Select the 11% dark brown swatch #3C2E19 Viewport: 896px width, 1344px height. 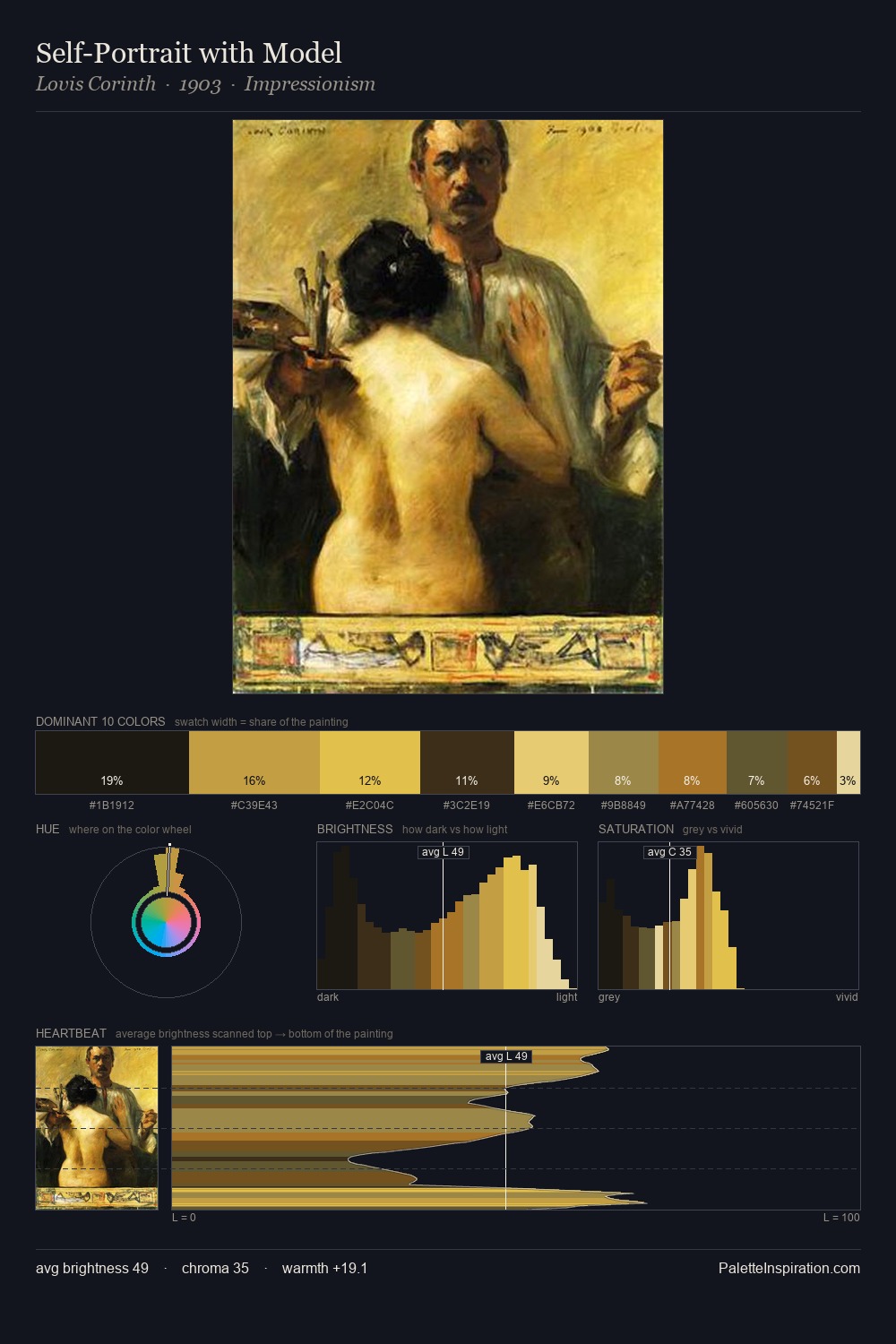click(x=467, y=762)
